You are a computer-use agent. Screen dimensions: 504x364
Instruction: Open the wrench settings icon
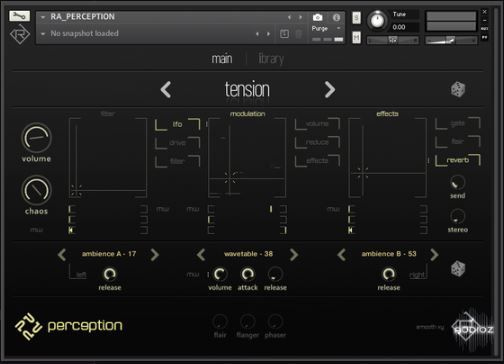pos(19,16)
